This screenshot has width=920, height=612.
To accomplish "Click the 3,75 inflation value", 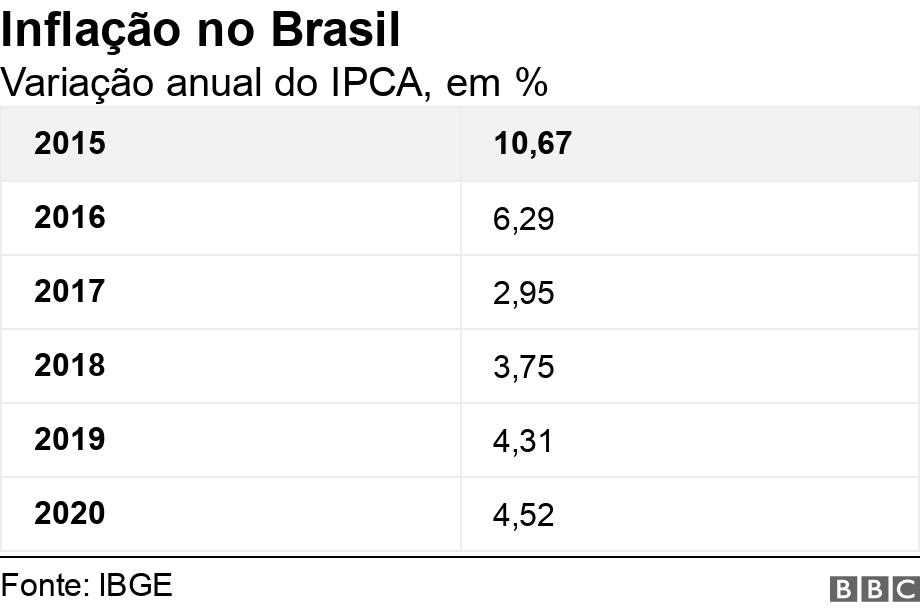I will [523, 367].
